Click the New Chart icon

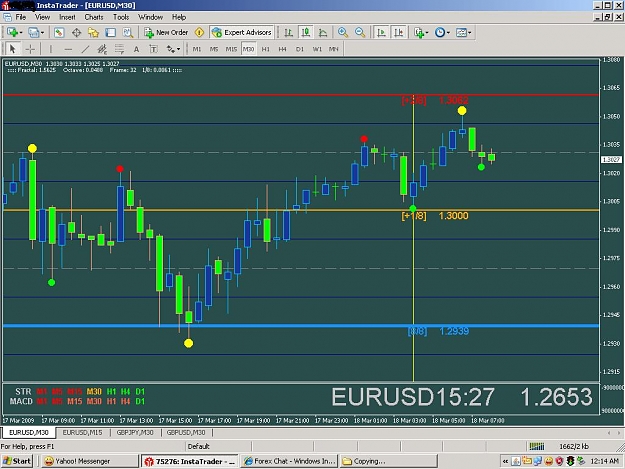[x=12, y=32]
